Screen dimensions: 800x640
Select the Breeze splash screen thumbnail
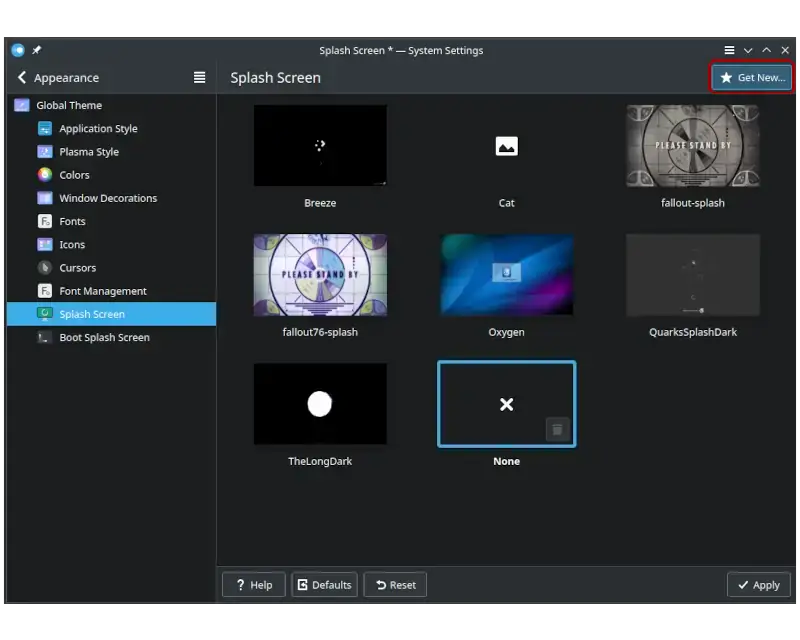click(320, 146)
